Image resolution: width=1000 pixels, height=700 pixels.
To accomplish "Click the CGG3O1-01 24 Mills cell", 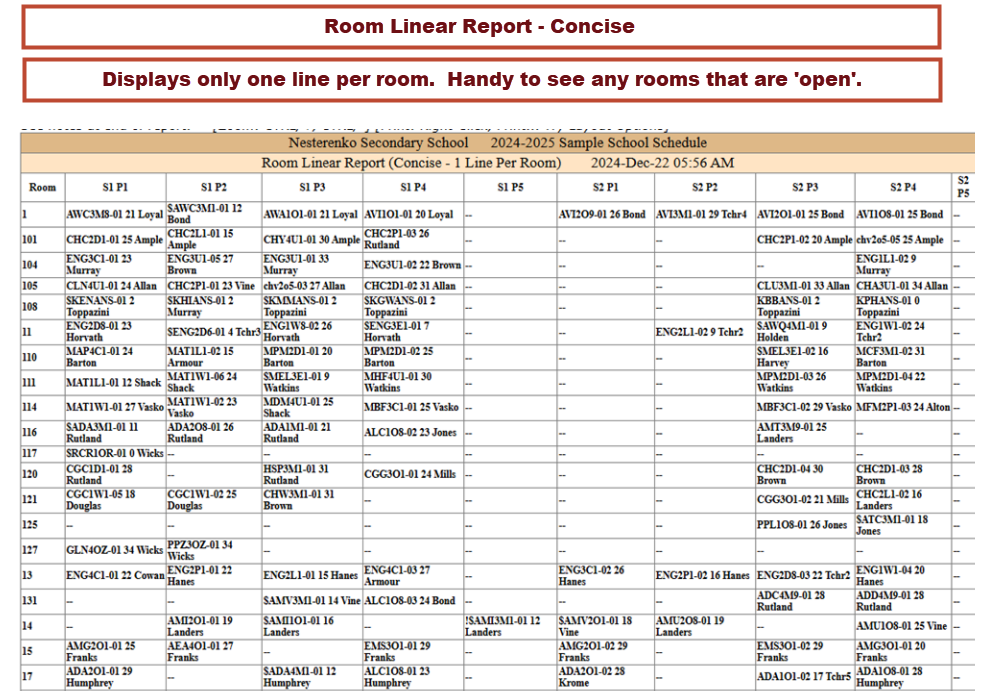I will 410,475.
